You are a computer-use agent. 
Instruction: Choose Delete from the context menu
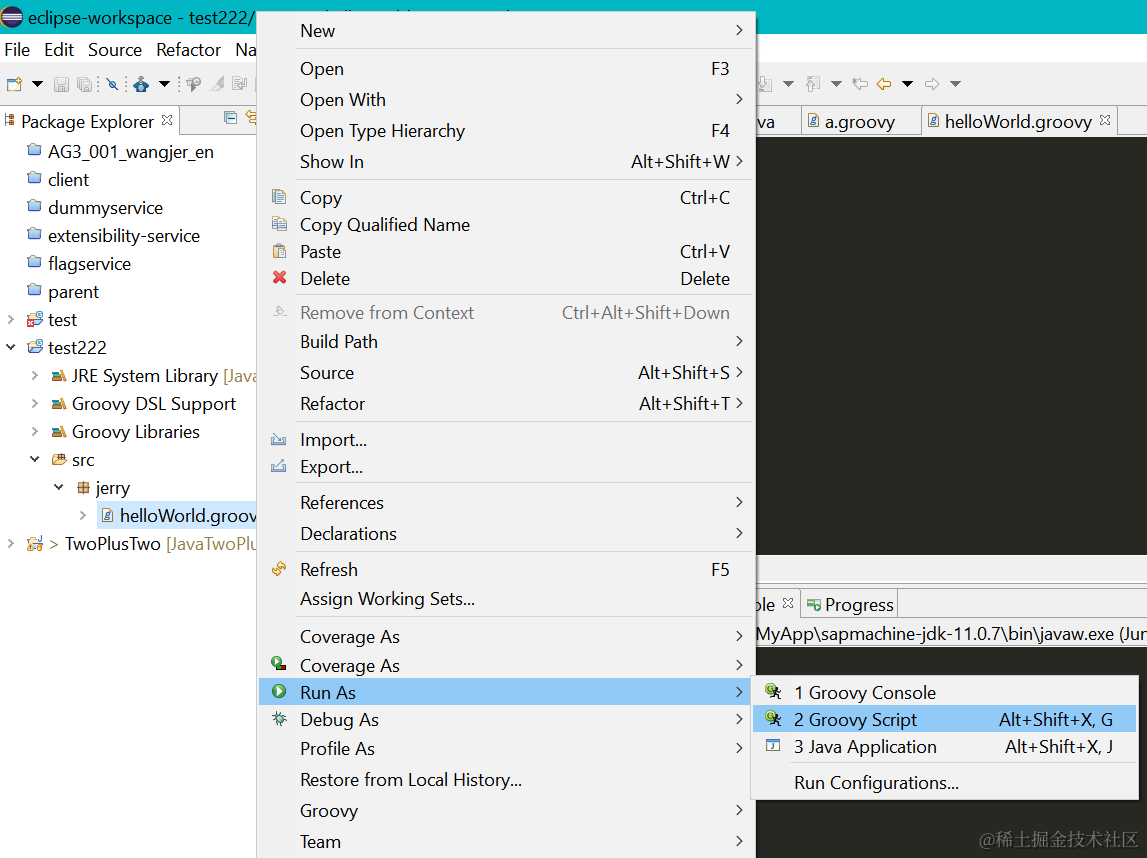pyautogui.click(x=506, y=279)
